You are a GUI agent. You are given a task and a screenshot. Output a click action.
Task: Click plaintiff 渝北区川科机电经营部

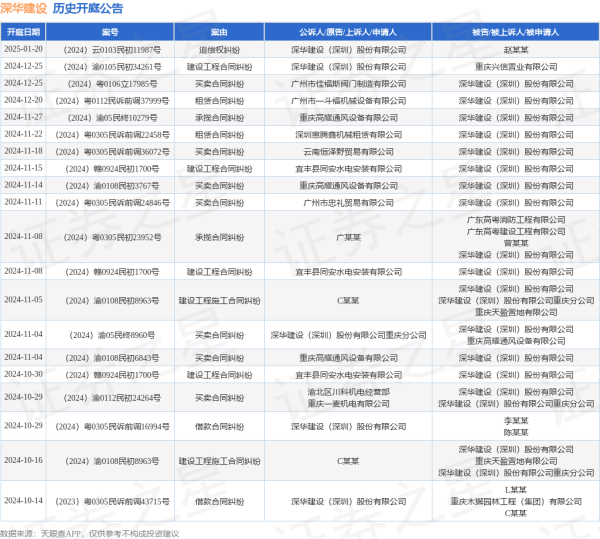[x=348, y=392]
